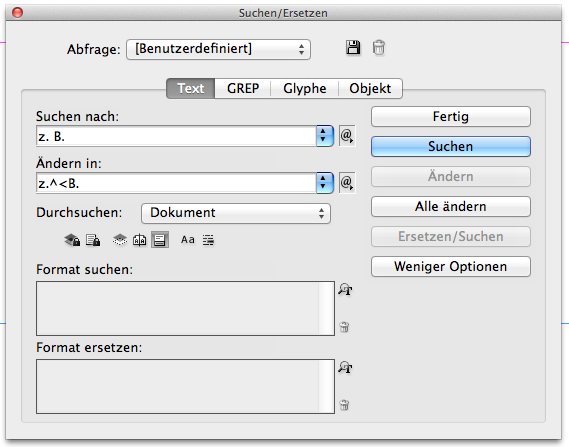The width and height of the screenshot is (569, 447).
Task: Click Weniger Optionen button
Action: click(451, 266)
